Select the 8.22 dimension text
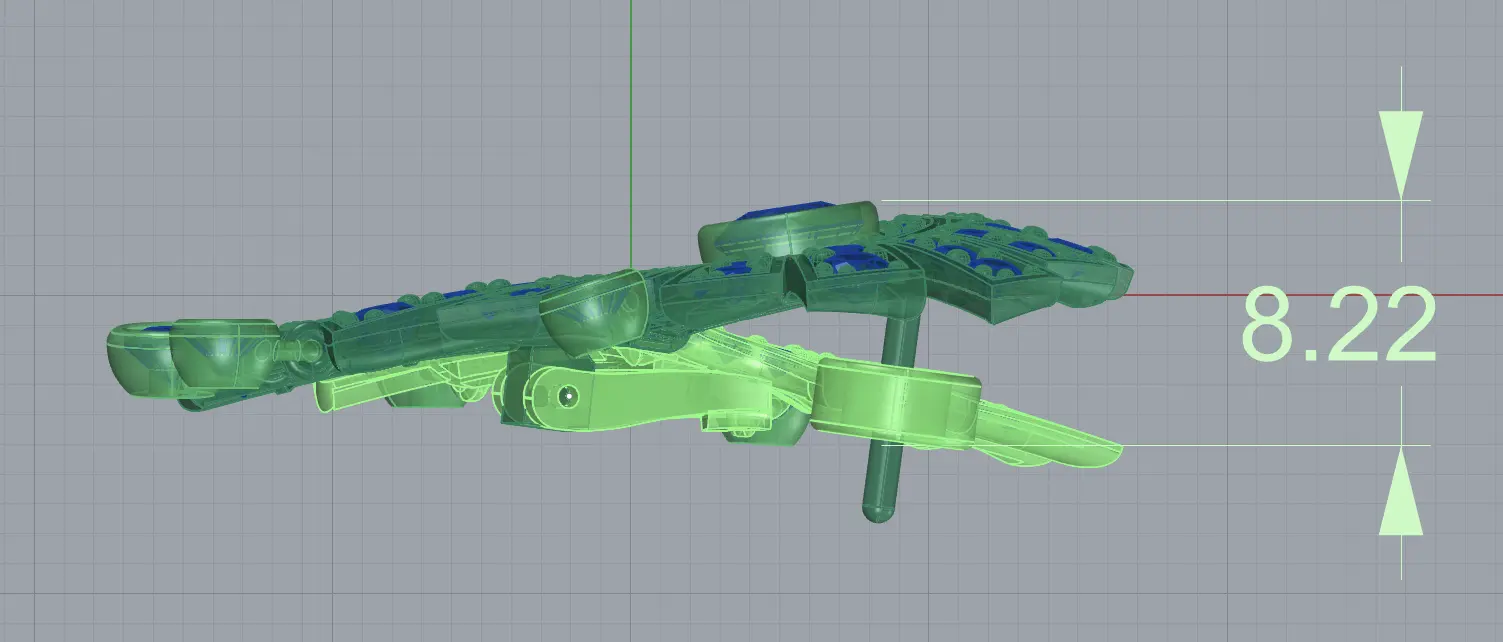 click(x=1338, y=326)
